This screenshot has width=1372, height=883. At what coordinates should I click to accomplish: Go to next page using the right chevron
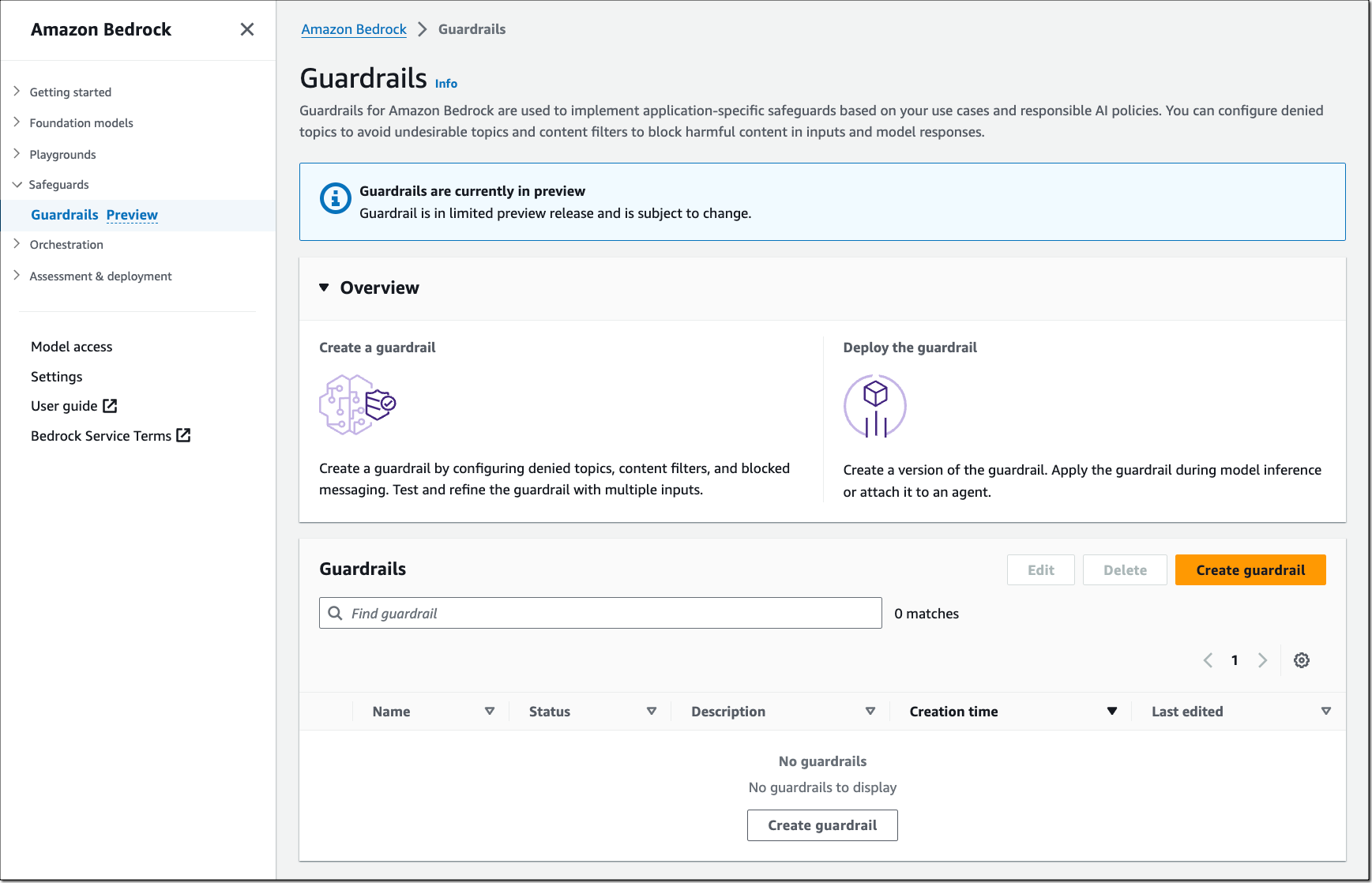[x=1262, y=660]
